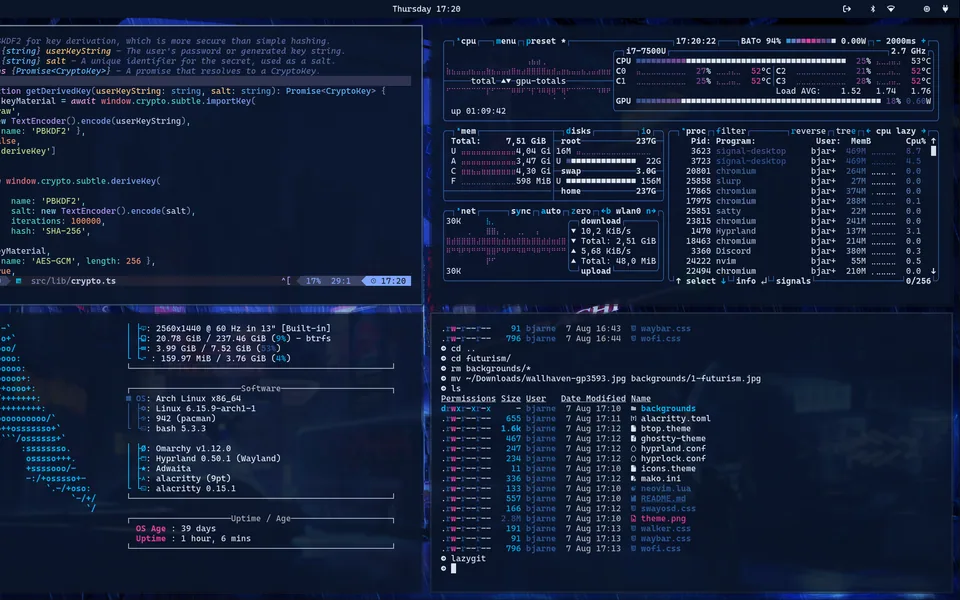Click 'Omarchy v1.12.0' in the fastfetch window
This screenshot has height=600, width=960.
[193, 448]
